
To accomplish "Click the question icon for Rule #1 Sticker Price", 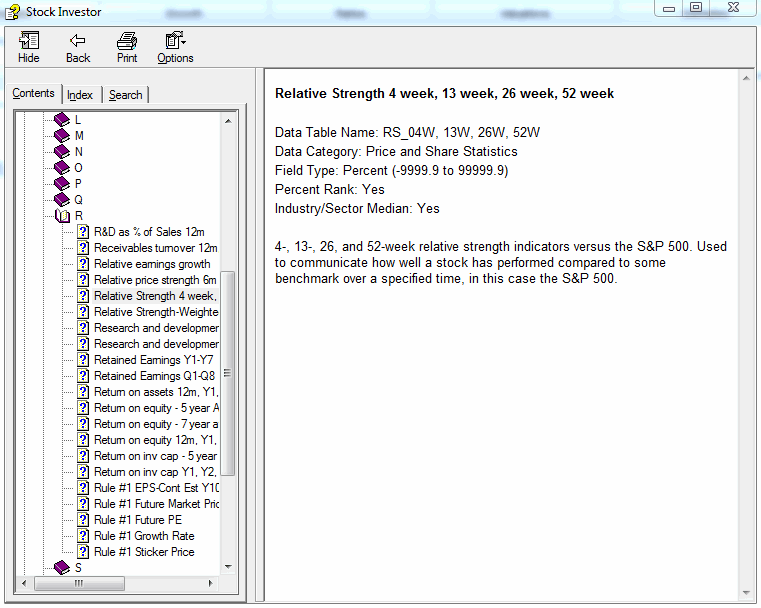I will pyautogui.click(x=83, y=552).
